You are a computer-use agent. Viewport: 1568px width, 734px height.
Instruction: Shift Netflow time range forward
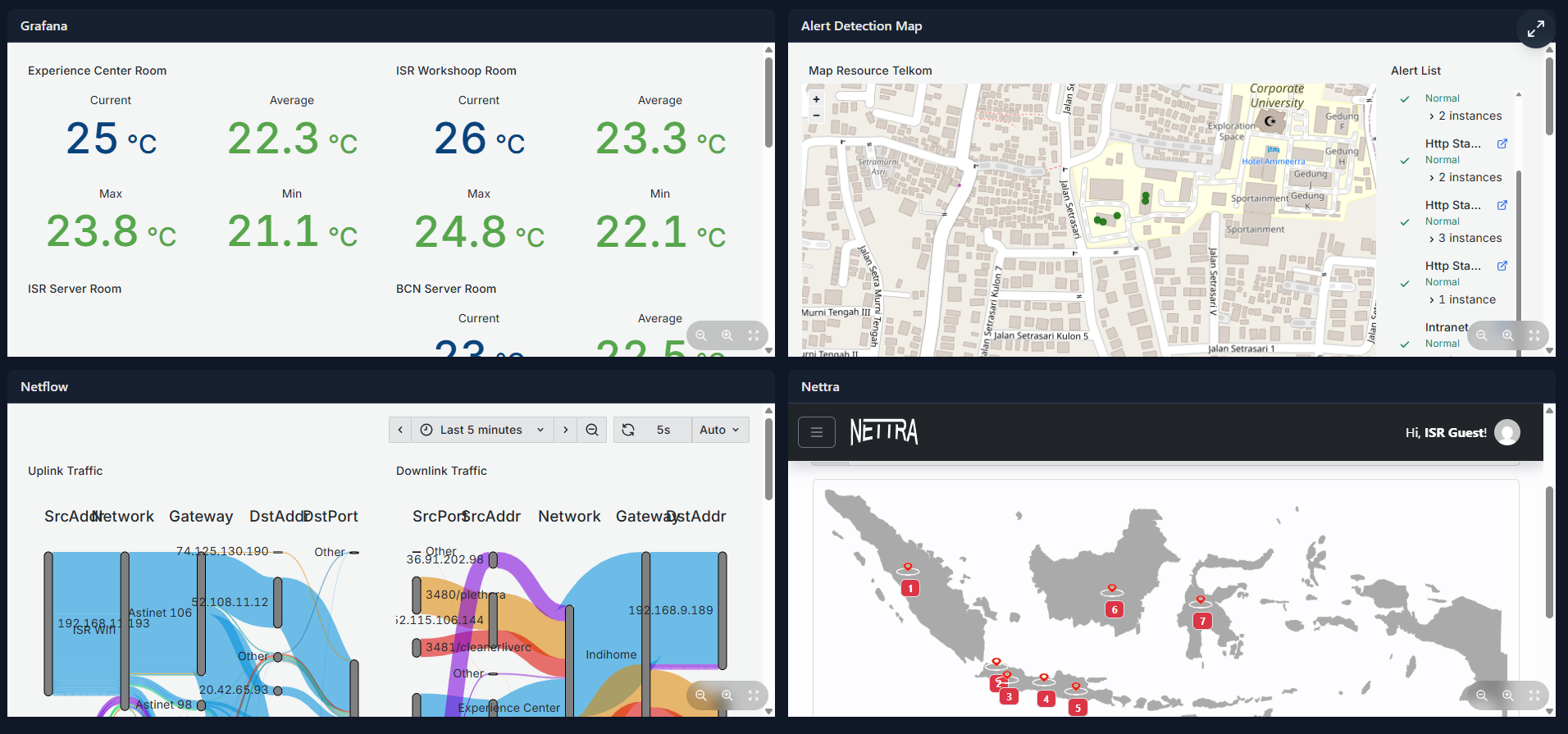565,430
